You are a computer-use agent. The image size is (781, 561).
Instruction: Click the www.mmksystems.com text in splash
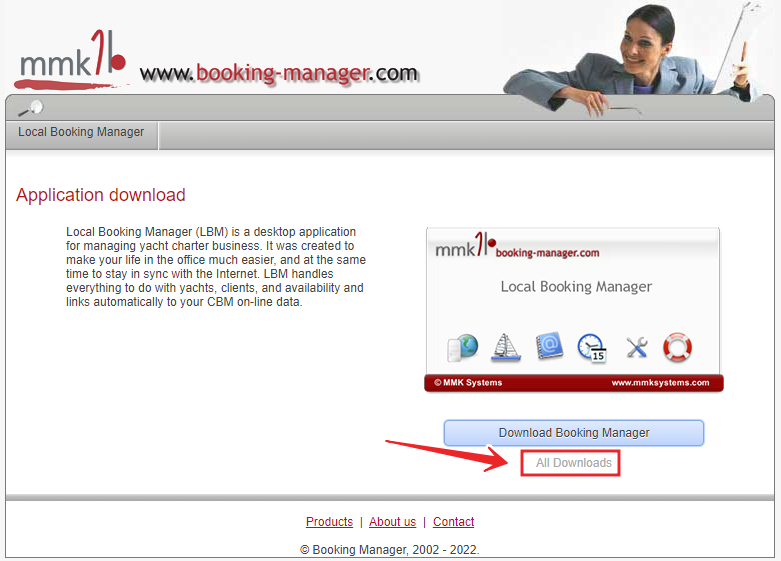click(660, 383)
